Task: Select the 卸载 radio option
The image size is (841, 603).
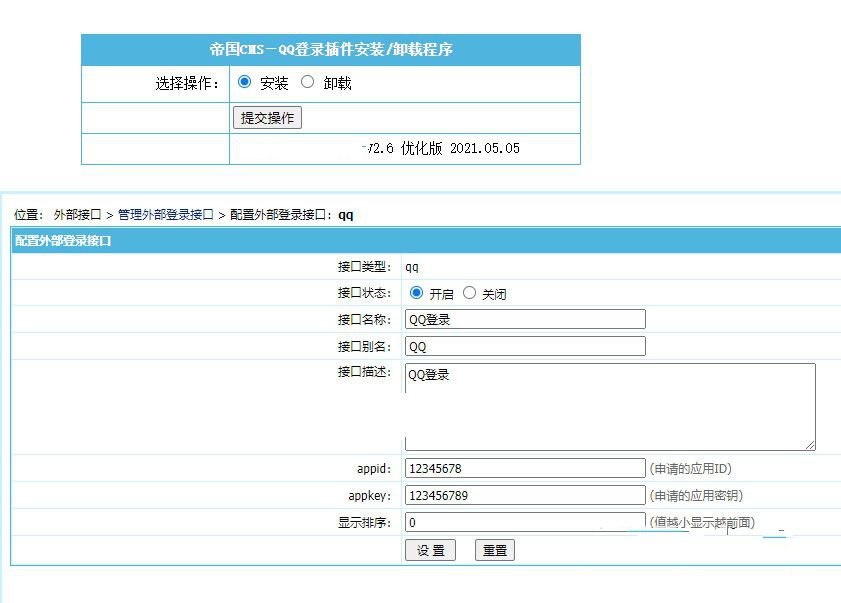Action: point(307,82)
